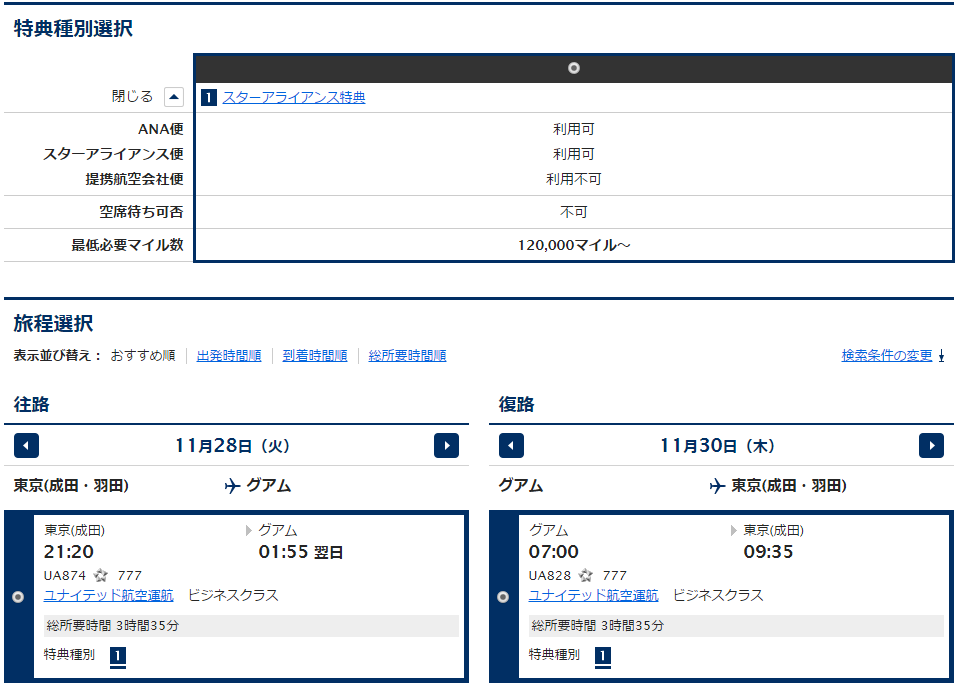Open the スターアライアンス特典 link
Screen dimensions: 968x687
click(294, 98)
